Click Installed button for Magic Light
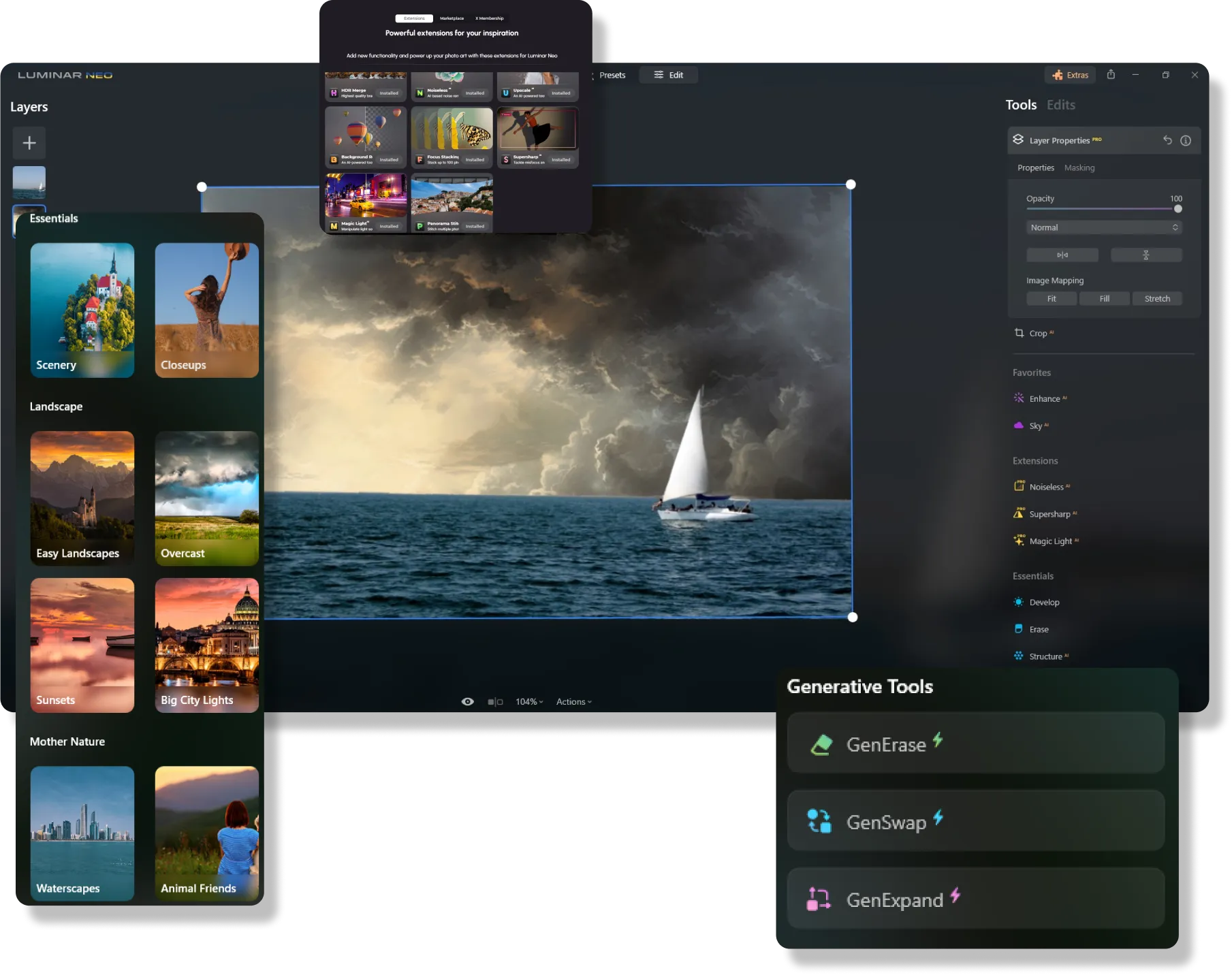 click(389, 226)
